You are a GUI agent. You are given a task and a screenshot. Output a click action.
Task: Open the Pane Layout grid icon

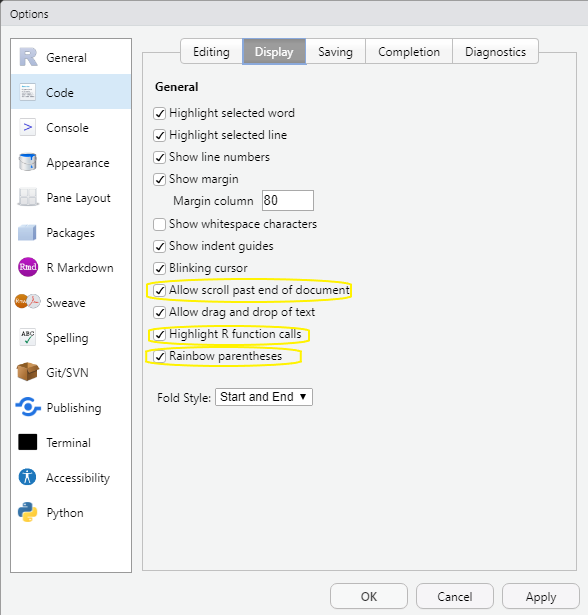pyautogui.click(x=27, y=197)
